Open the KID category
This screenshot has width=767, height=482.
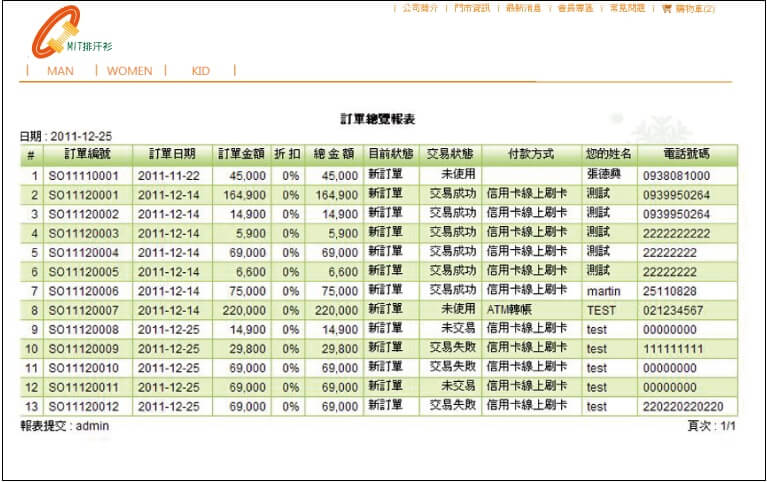point(200,71)
